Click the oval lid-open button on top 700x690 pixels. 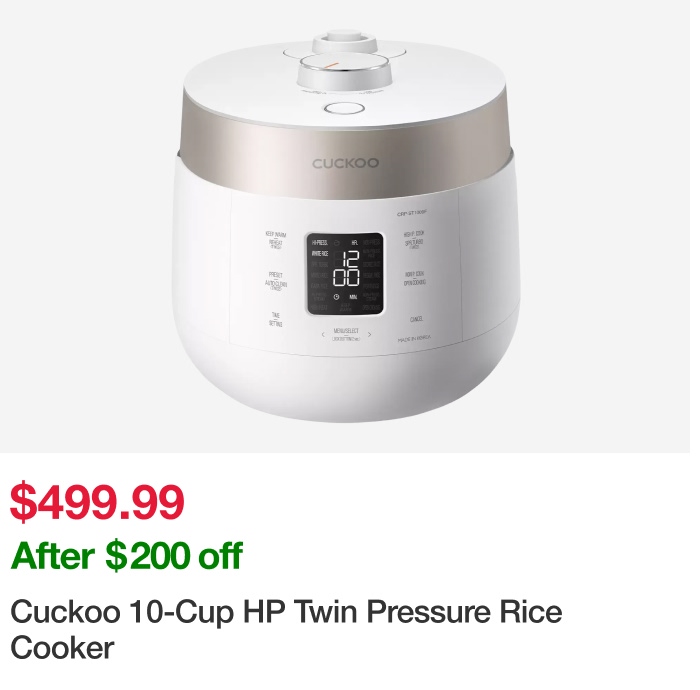[344, 108]
